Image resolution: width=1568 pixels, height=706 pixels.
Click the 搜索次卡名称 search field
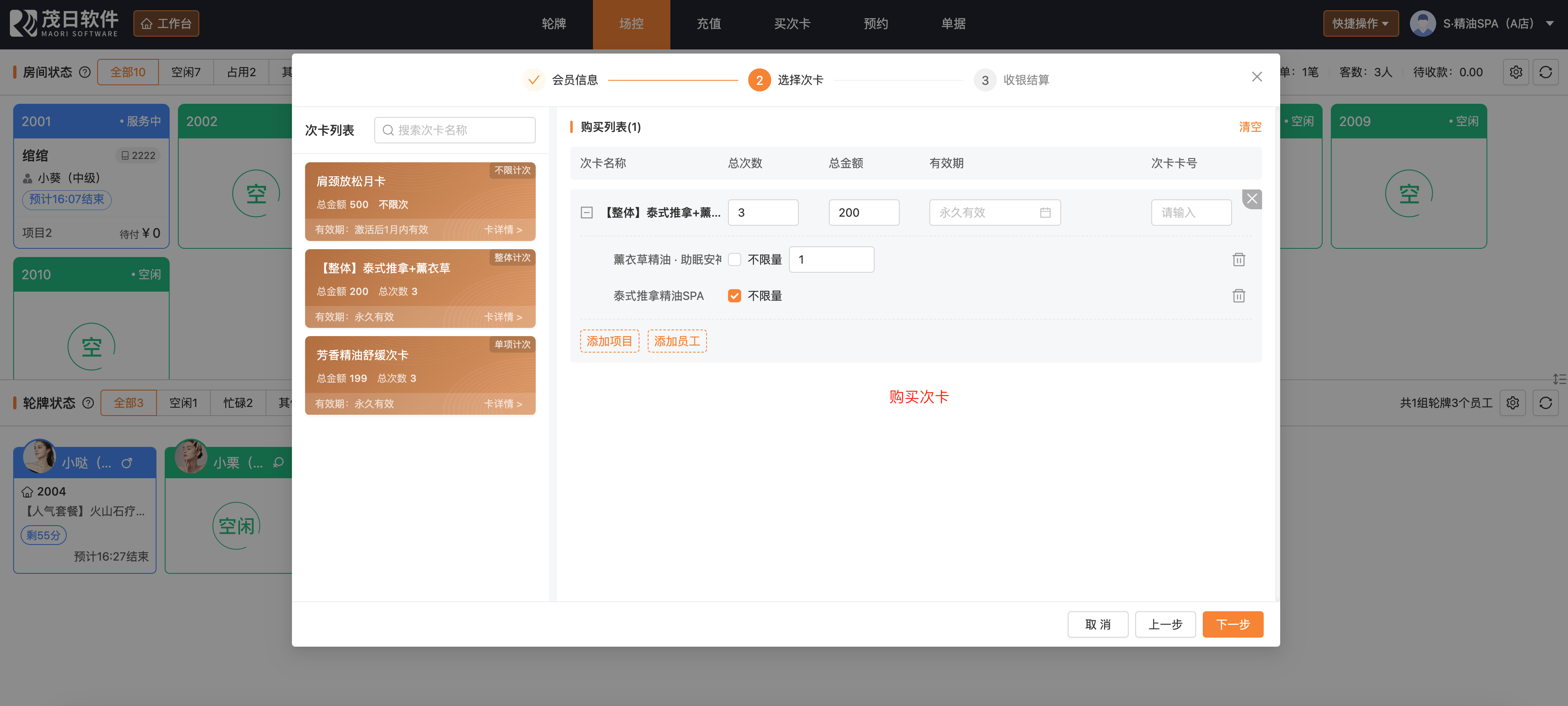455,130
